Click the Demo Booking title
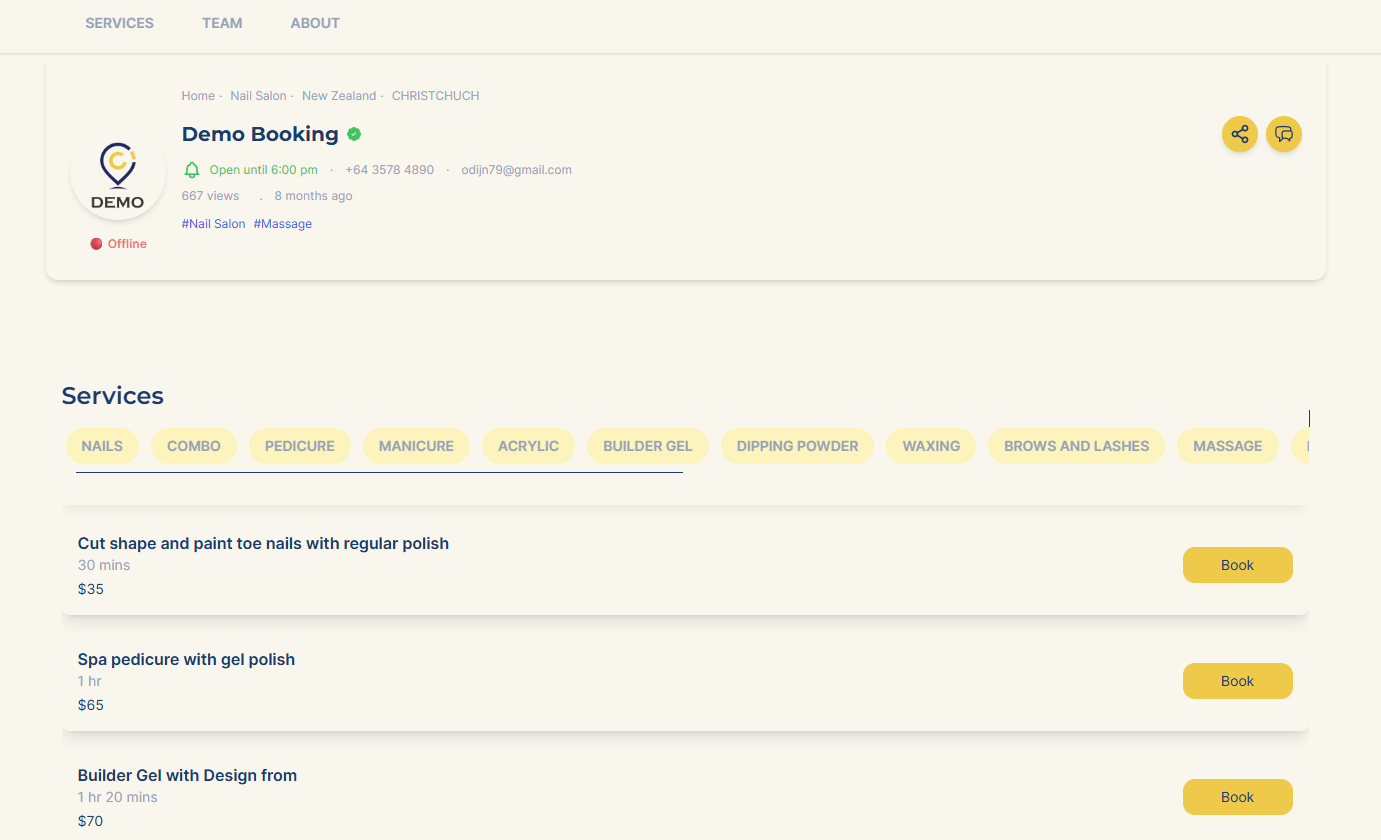 click(x=260, y=134)
